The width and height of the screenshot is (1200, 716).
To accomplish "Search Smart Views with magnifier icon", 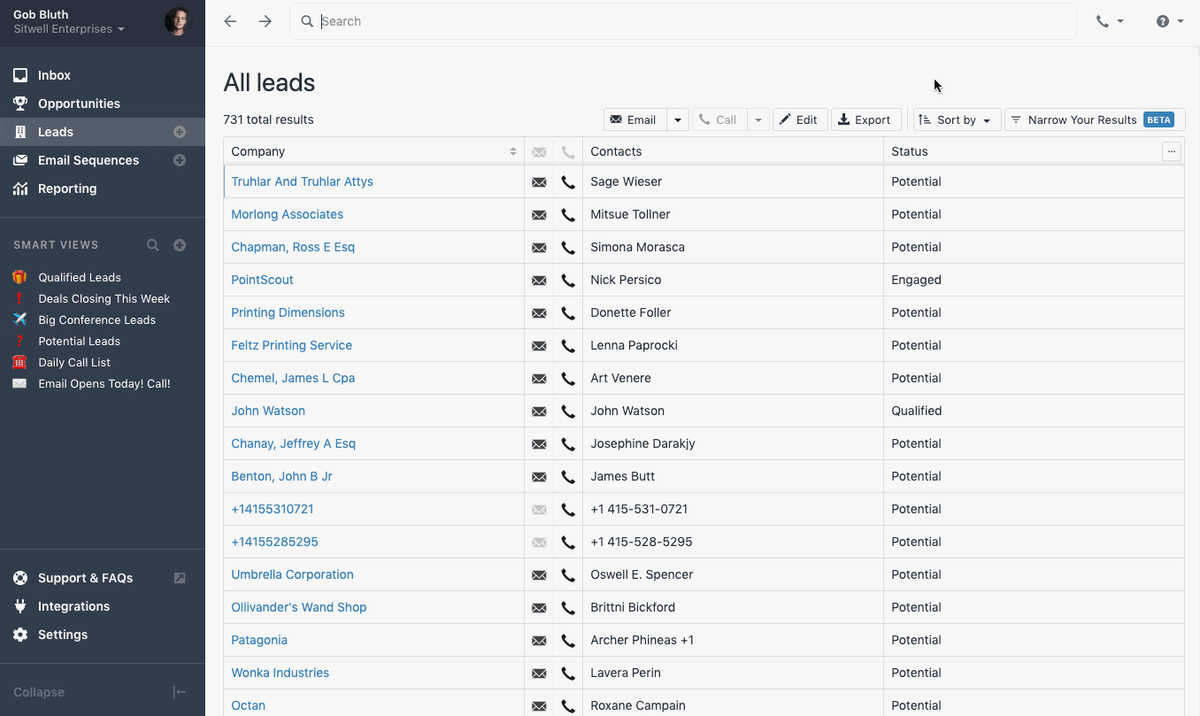I will (153, 245).
